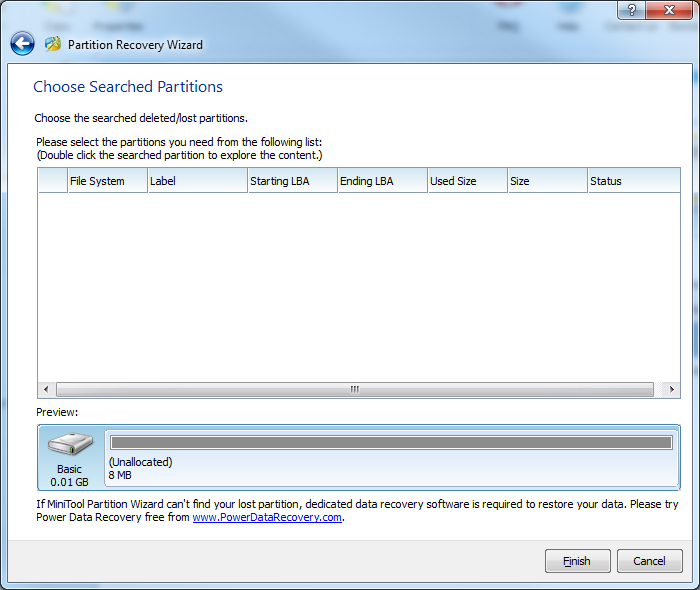The width and height of the screenshot is (700, 590).
Task: Click the Preview: label
Action: [57, 412]
